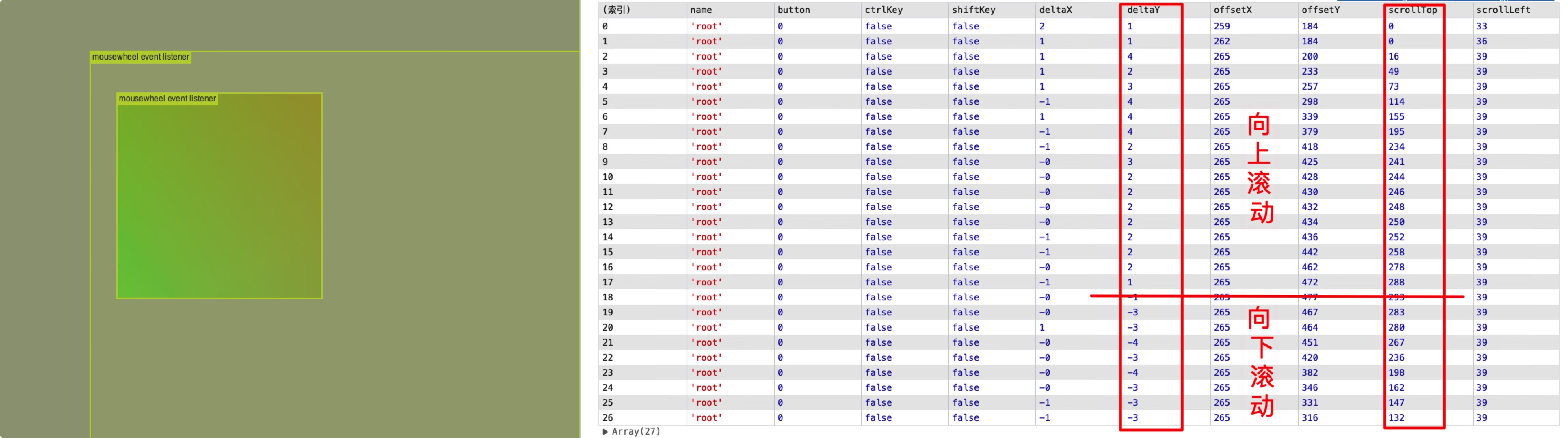Click the shiftKey column header
The image size is (1568, 438).
click(x=973, y=10)
